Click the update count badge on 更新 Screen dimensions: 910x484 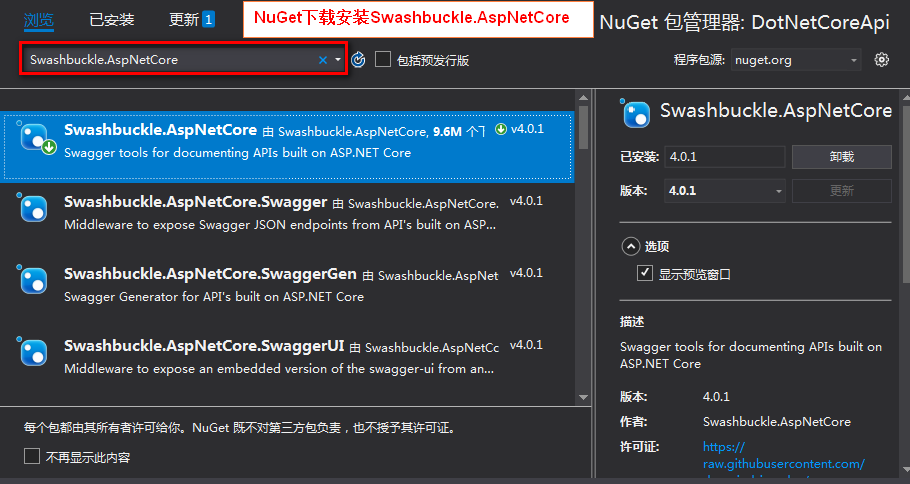tap(208, 20)
